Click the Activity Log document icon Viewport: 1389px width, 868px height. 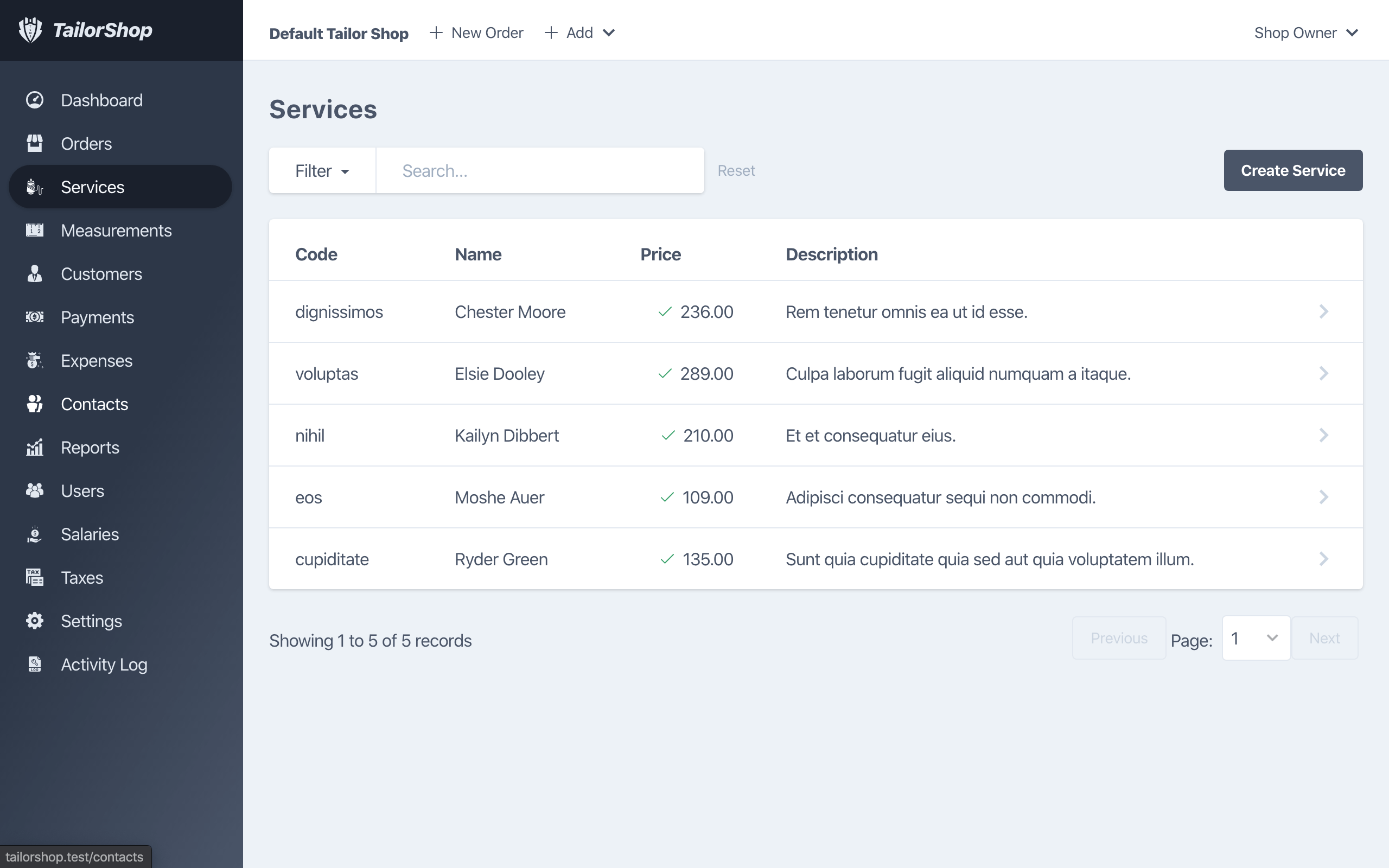point(34,664)
